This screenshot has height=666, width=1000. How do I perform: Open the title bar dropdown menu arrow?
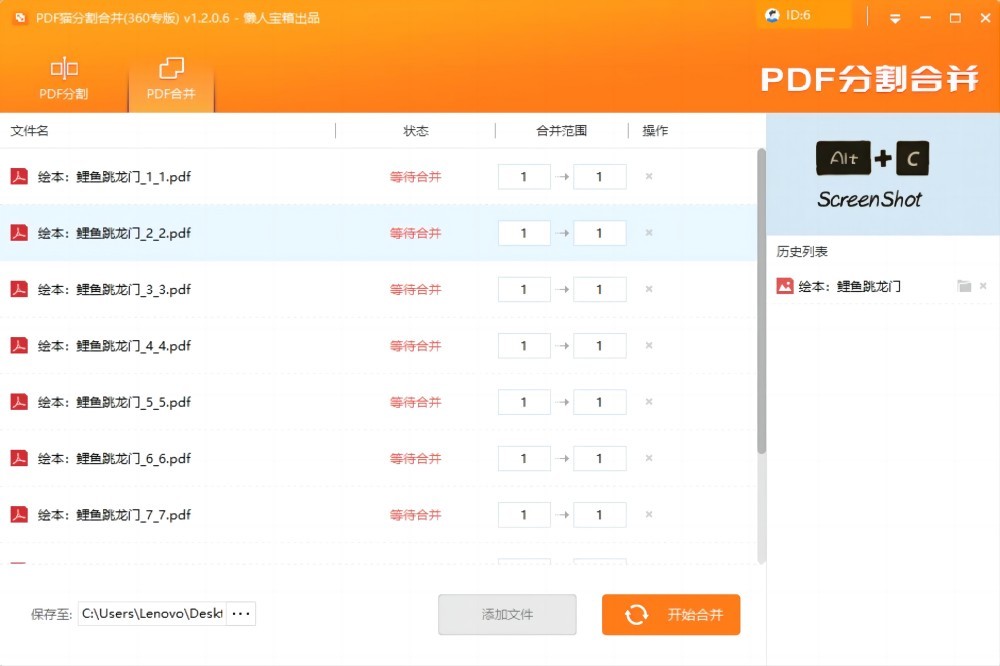pyautogui.click(x=895, y=18)
